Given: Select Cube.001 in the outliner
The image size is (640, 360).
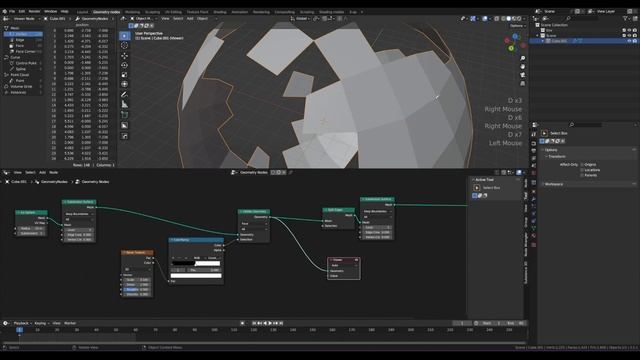Looking at the screenshot, I should [x=558, y=41].
